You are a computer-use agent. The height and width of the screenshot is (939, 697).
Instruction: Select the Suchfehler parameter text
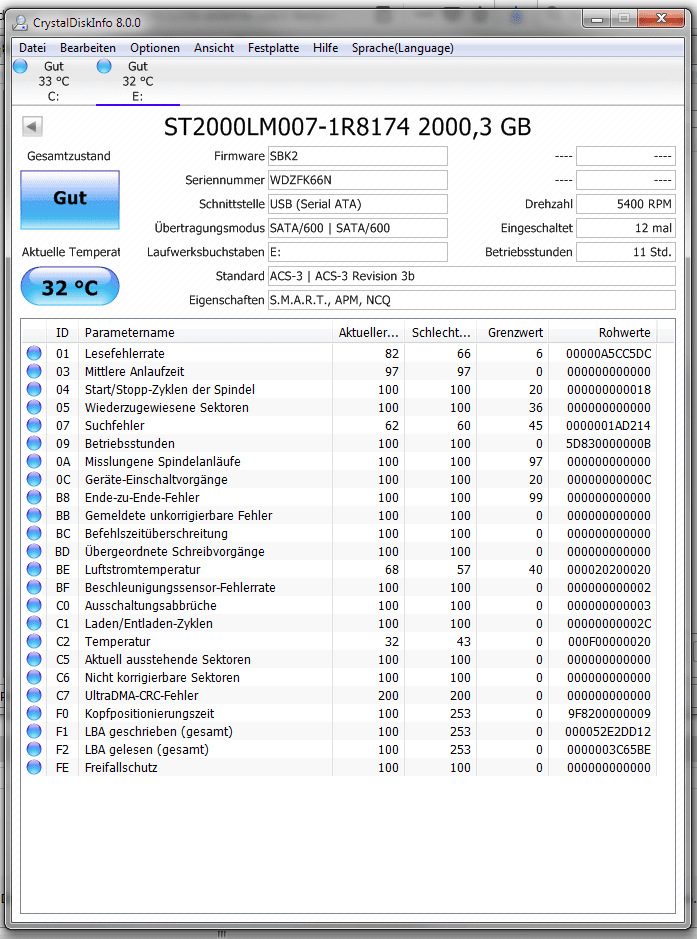(114, 425)
